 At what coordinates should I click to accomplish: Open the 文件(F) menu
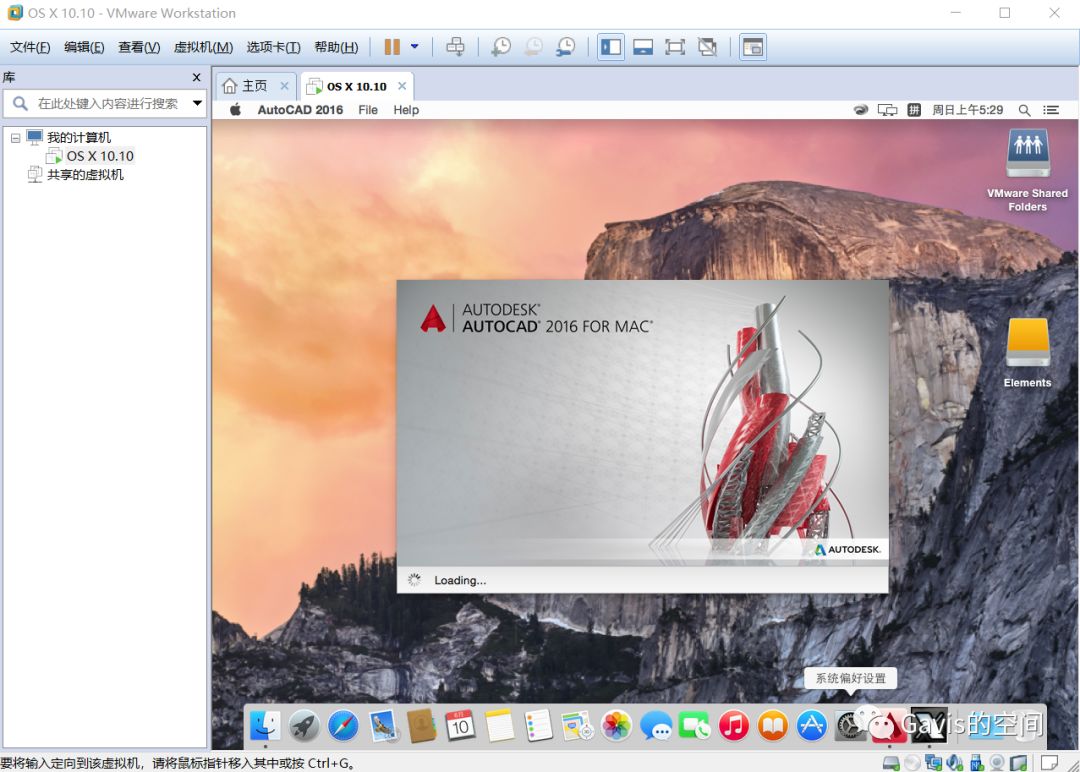pyautogui.click(x=30, y=47)
